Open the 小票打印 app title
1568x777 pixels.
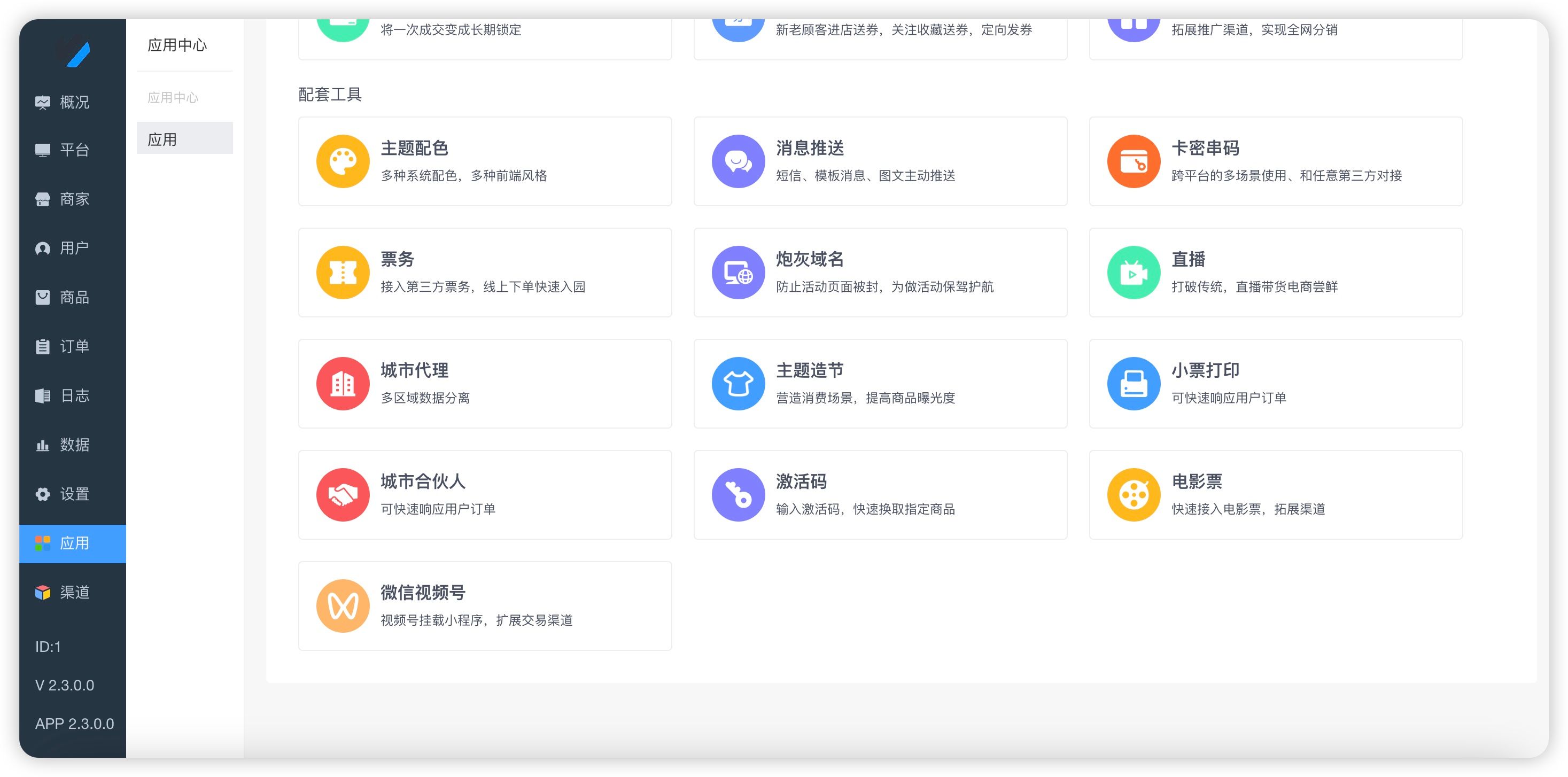point(1205,370)
